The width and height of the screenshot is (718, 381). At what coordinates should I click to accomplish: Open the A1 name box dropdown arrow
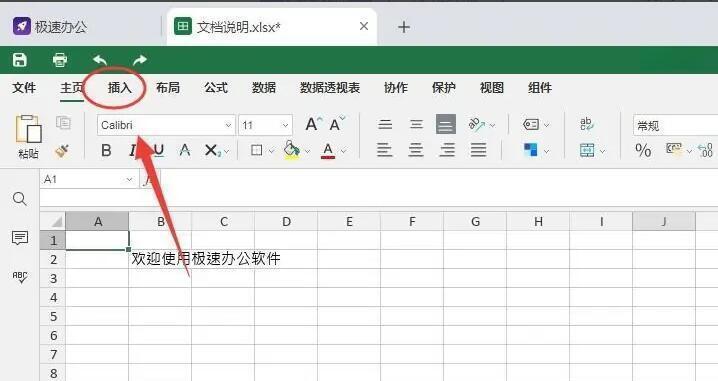click(129, 180)
